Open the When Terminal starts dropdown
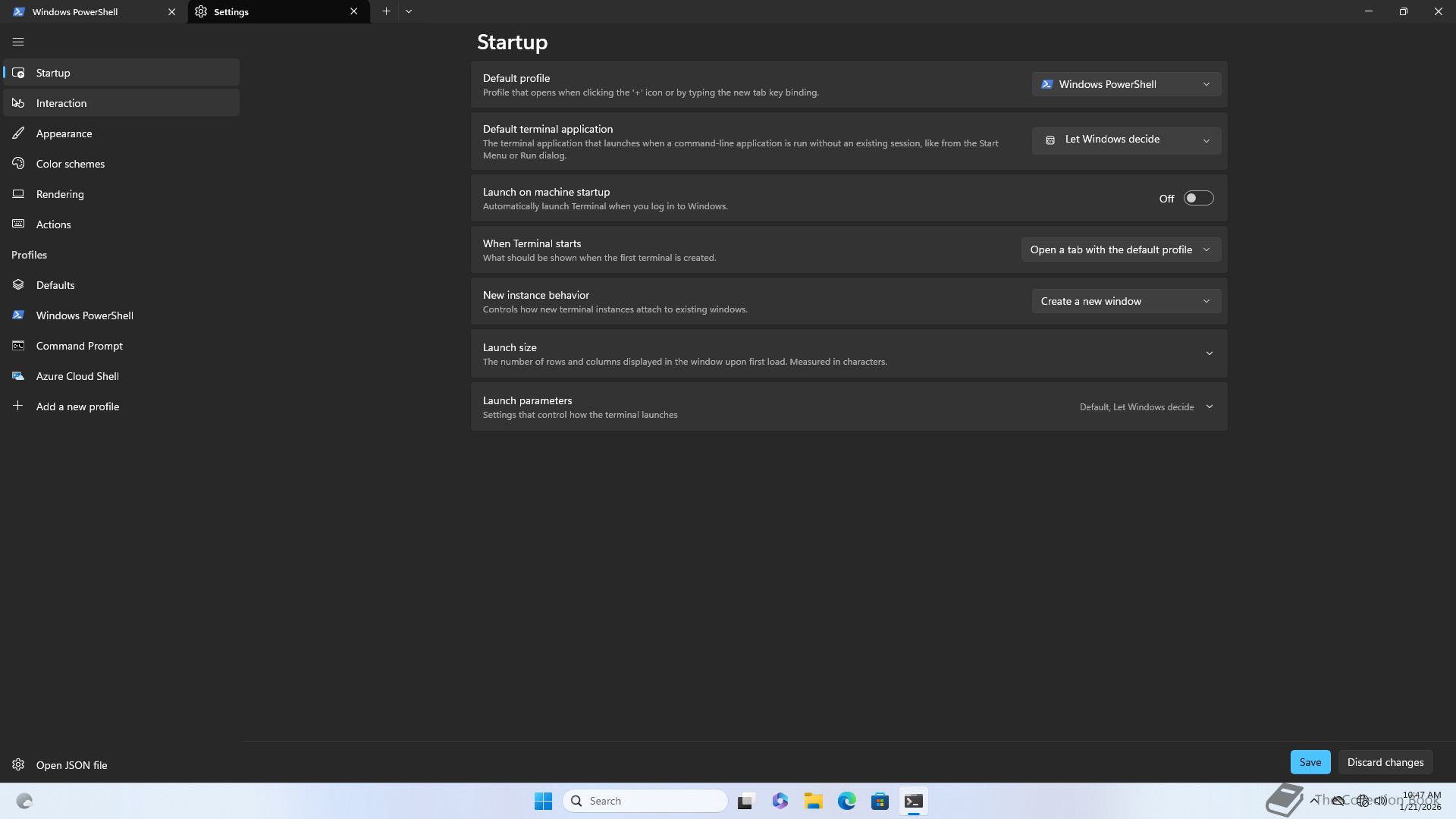Viewport: 1456px width, 819px height. [x=1121, y=249]
